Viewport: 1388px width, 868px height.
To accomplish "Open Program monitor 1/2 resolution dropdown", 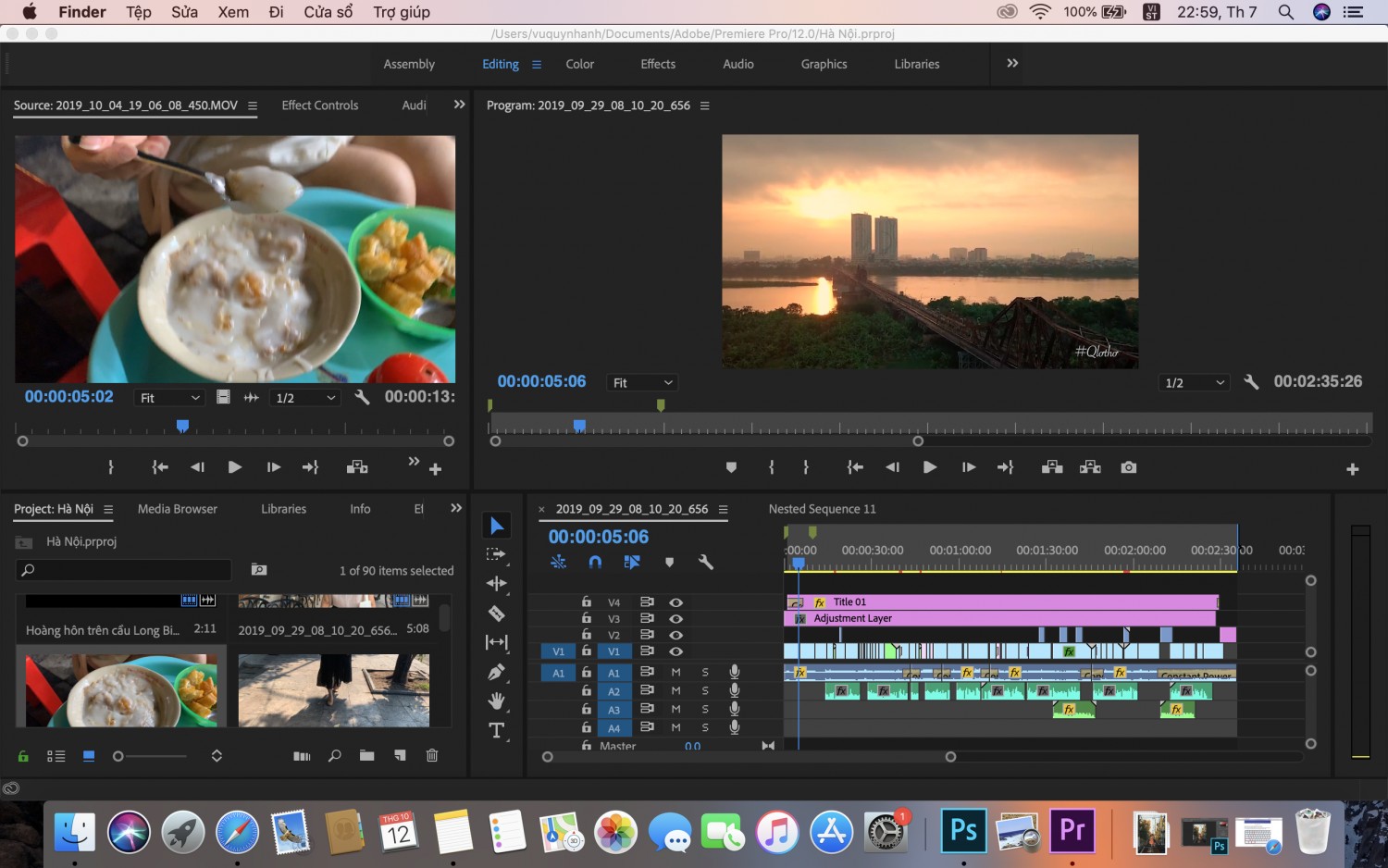I will point(1195,383).
